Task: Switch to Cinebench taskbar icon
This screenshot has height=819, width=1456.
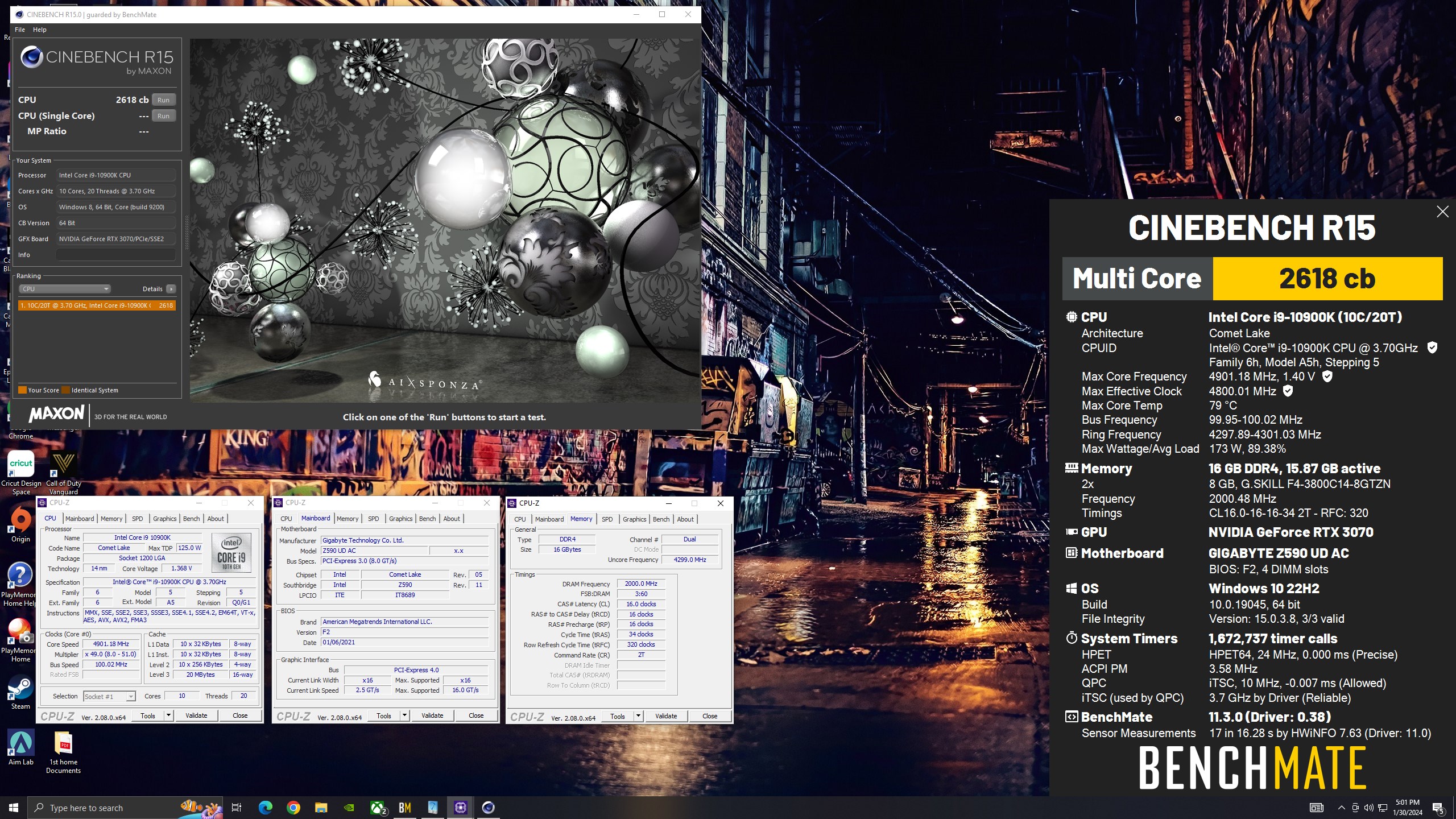Action: coord(488,808)
